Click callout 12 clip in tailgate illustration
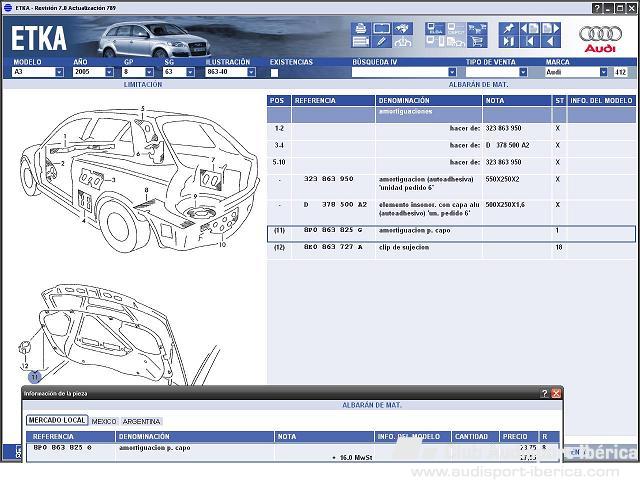Image resolution: width=640 pixels, height=480 pixels. coord(25,366)
